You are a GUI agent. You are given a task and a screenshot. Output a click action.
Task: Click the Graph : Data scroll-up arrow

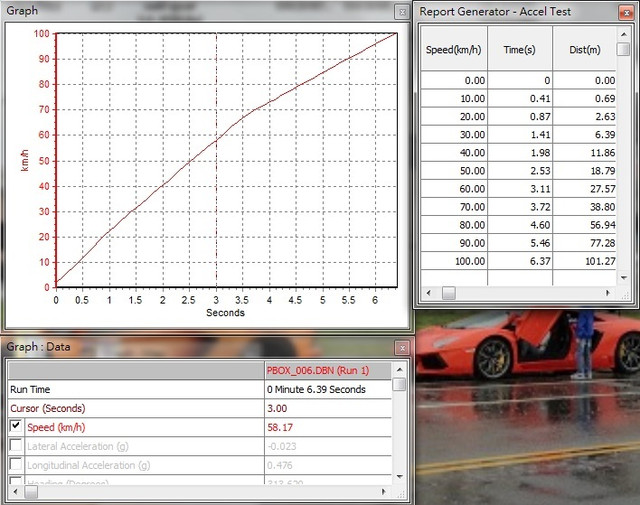pos(400,369)
